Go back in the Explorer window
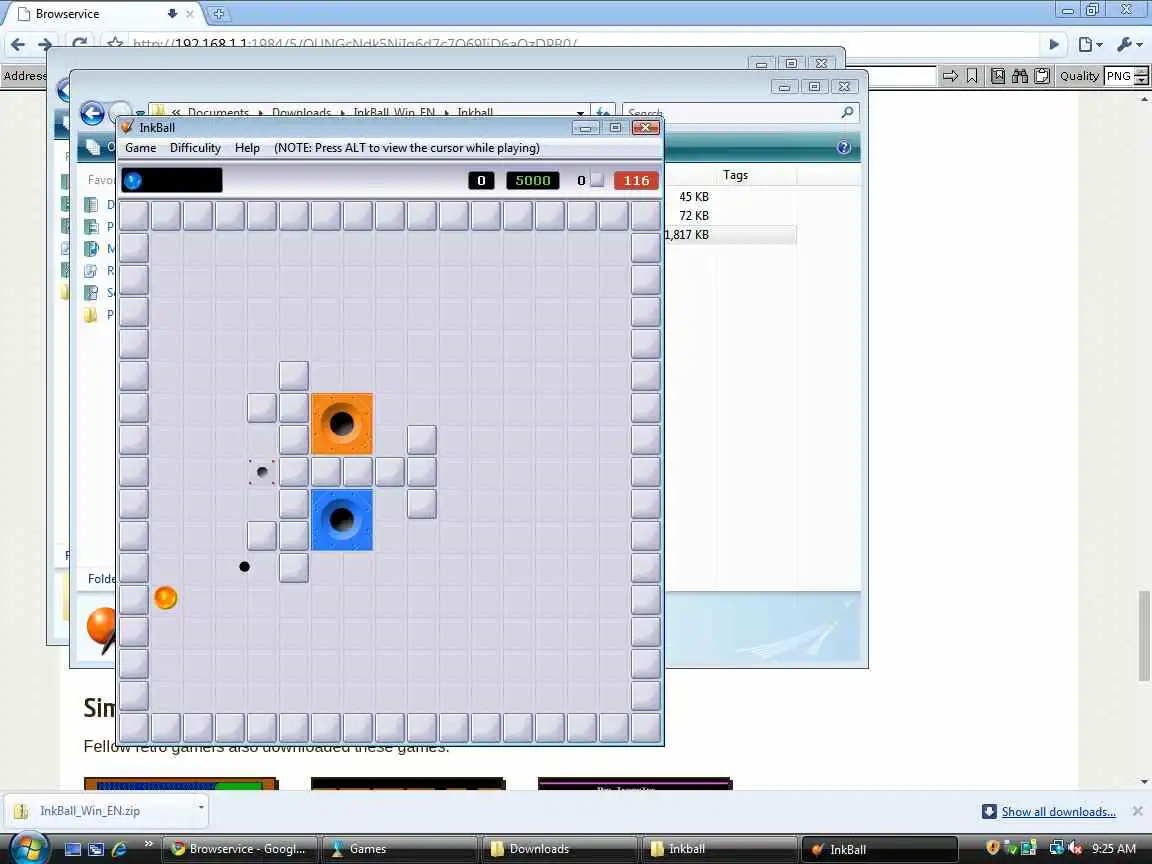1152x864 pixels. 92,113
